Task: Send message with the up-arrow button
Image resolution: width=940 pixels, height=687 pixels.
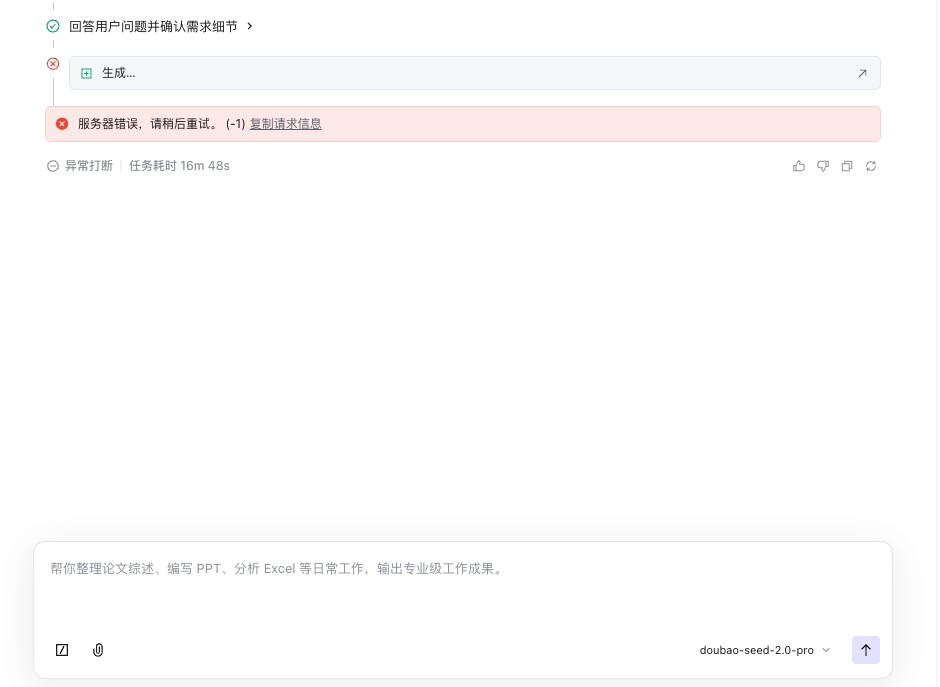Action: [866, 650]
